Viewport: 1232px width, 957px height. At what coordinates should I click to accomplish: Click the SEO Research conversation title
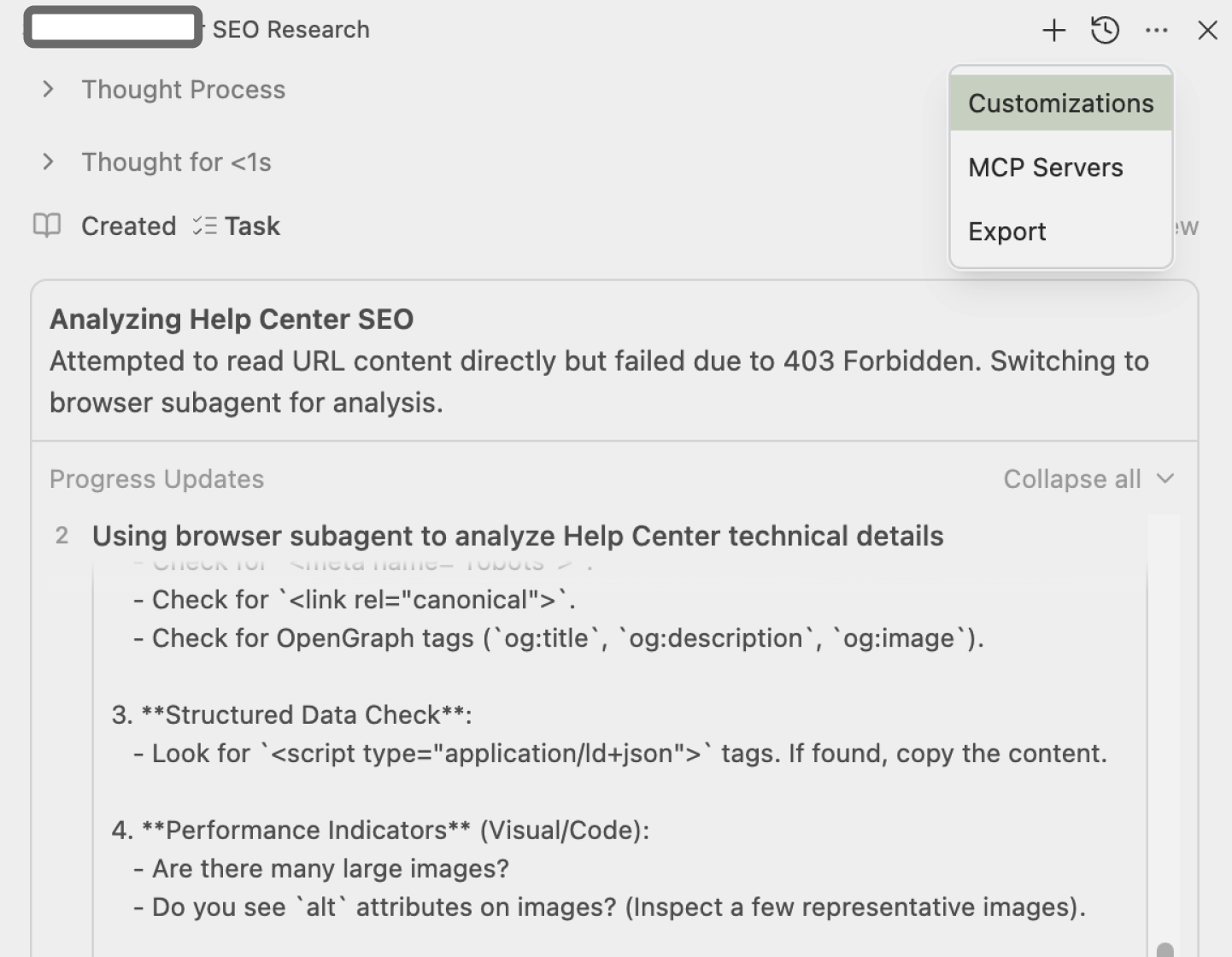click(x=290, y=29)
